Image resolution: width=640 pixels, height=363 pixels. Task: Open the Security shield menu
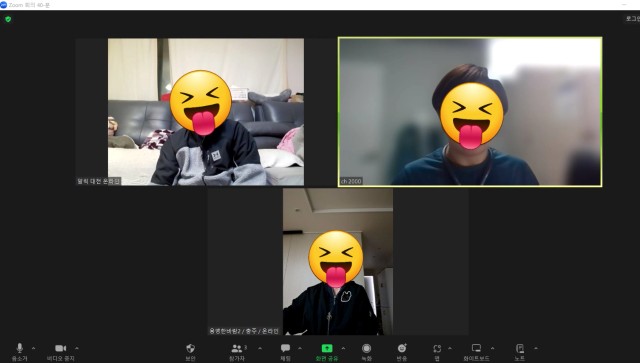tap(190, 352)
